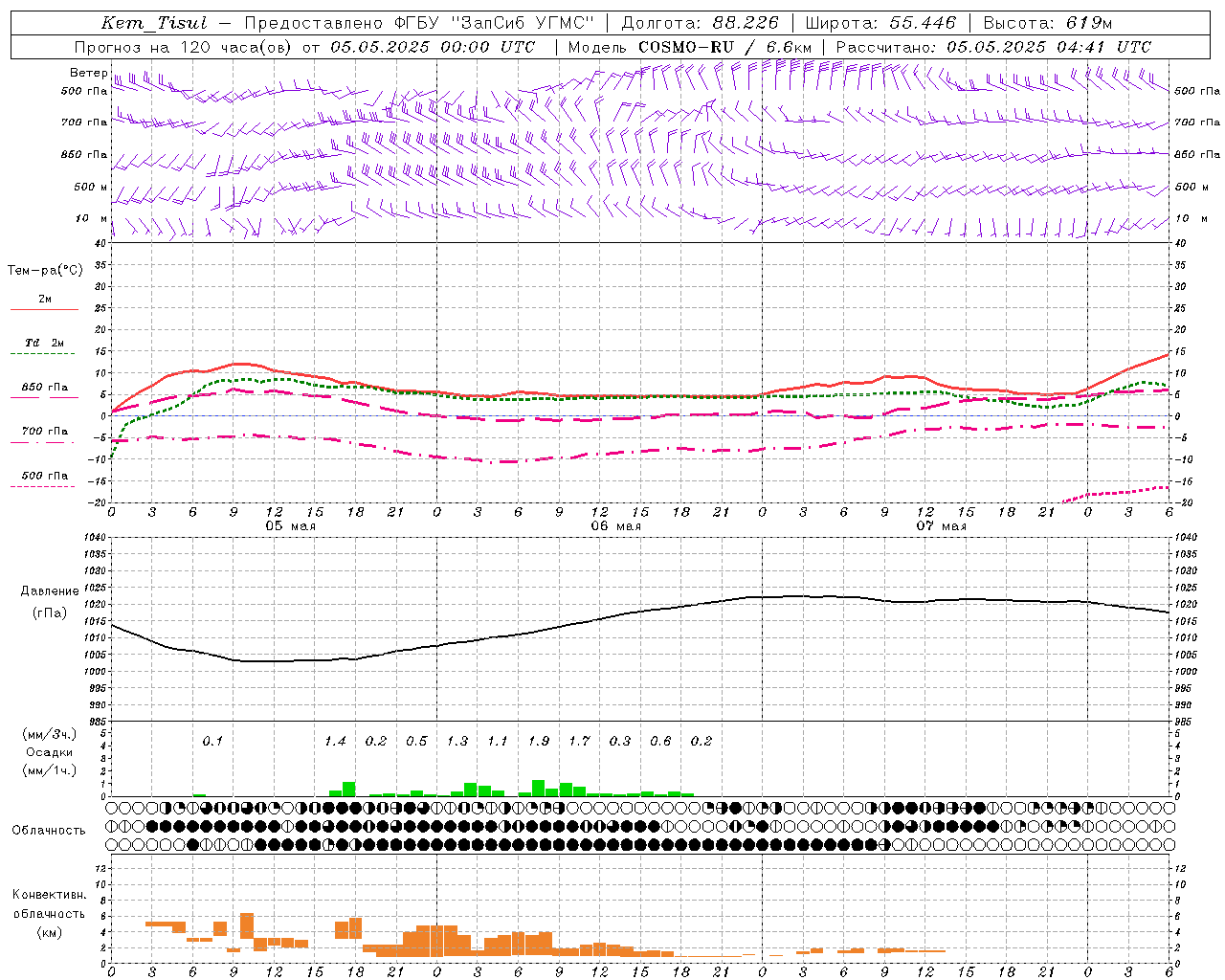Click the station name Kem_Tisul in header
Screen dimensions: 1225x980
point(153,24)
